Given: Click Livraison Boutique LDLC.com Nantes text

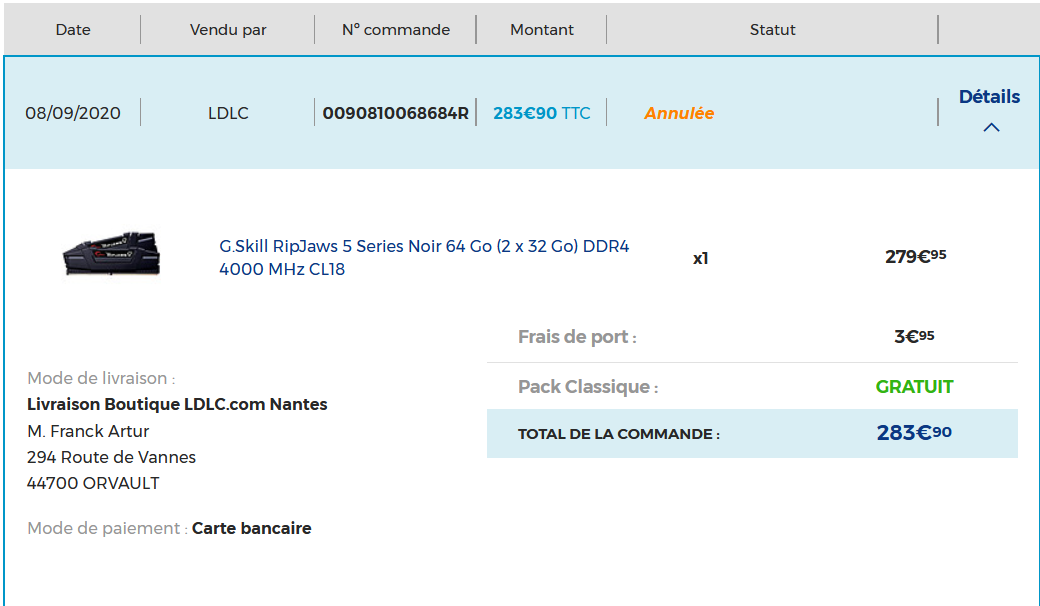Looking at the screenshot, I should pyautogui.click(x=177, y=404).
